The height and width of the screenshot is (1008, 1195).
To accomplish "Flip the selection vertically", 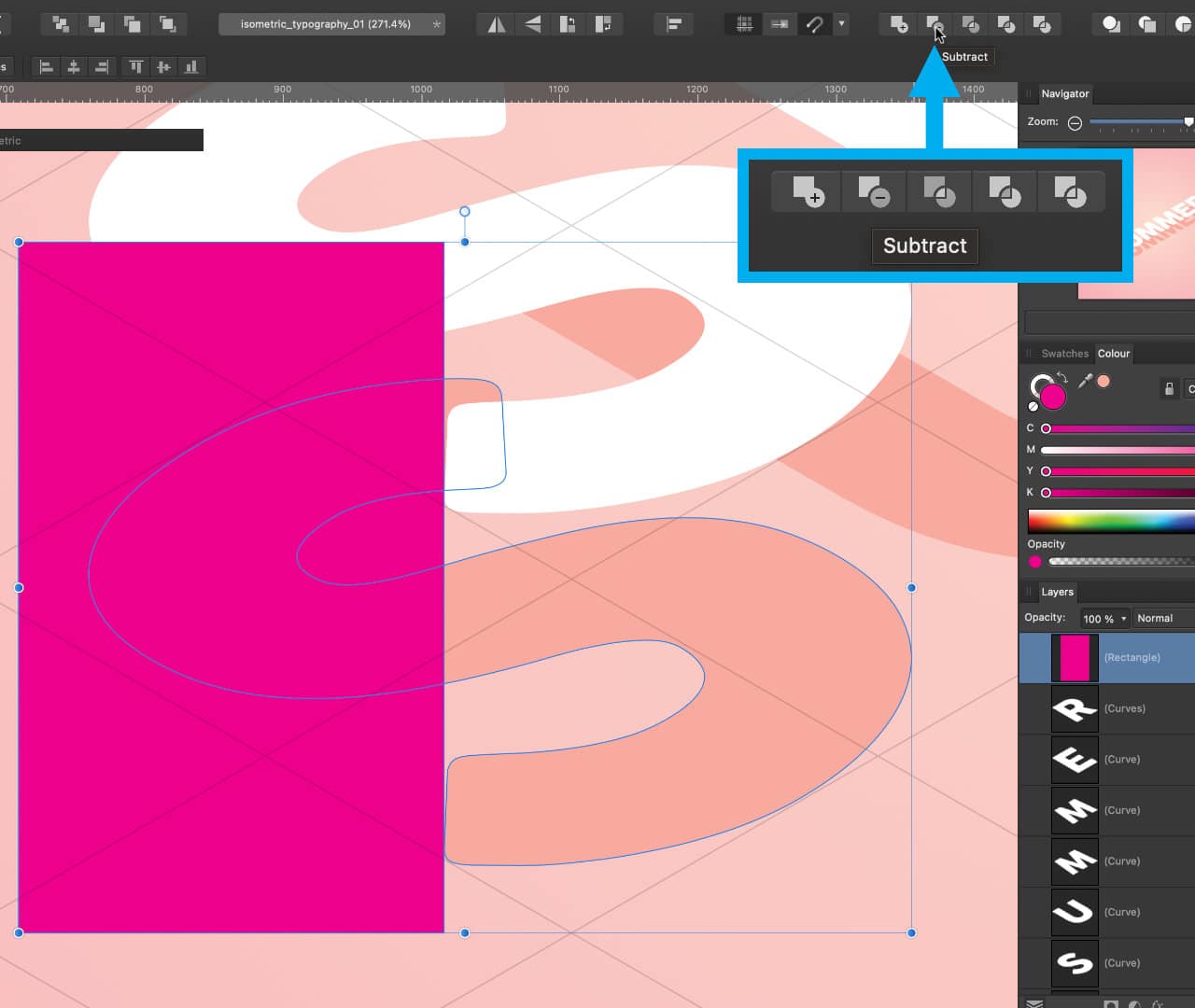I will [x=530, y=24].
